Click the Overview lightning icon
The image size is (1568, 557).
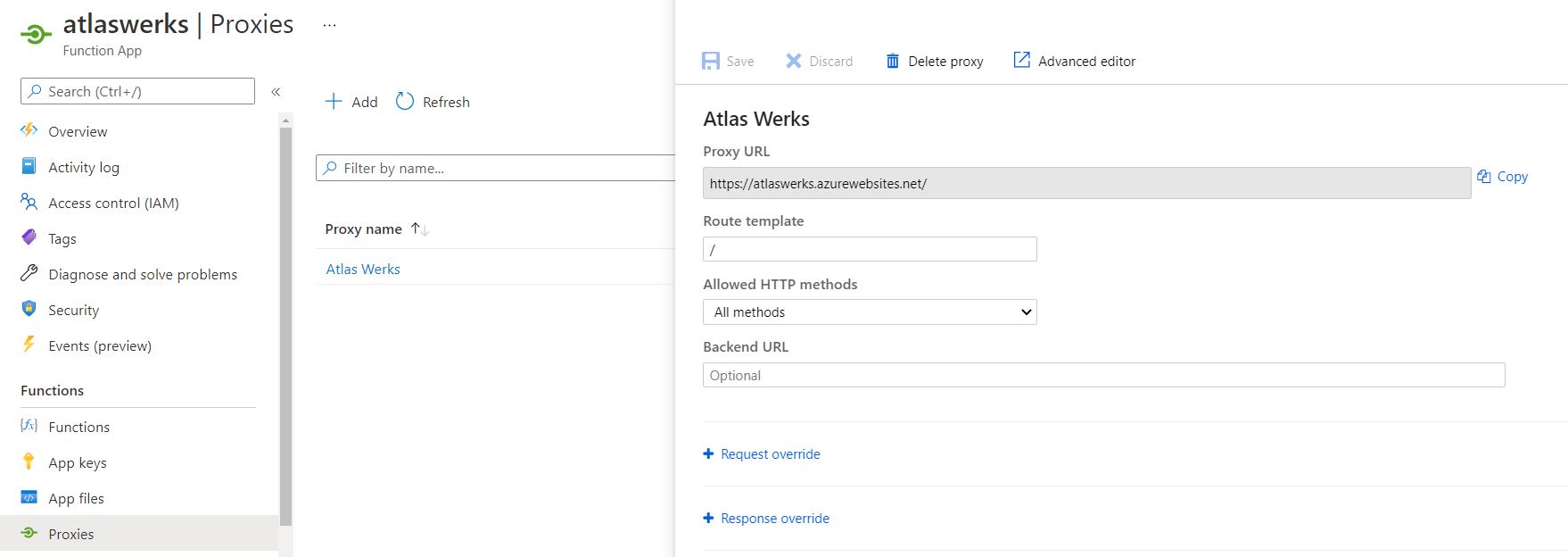(x=29, y=130)
